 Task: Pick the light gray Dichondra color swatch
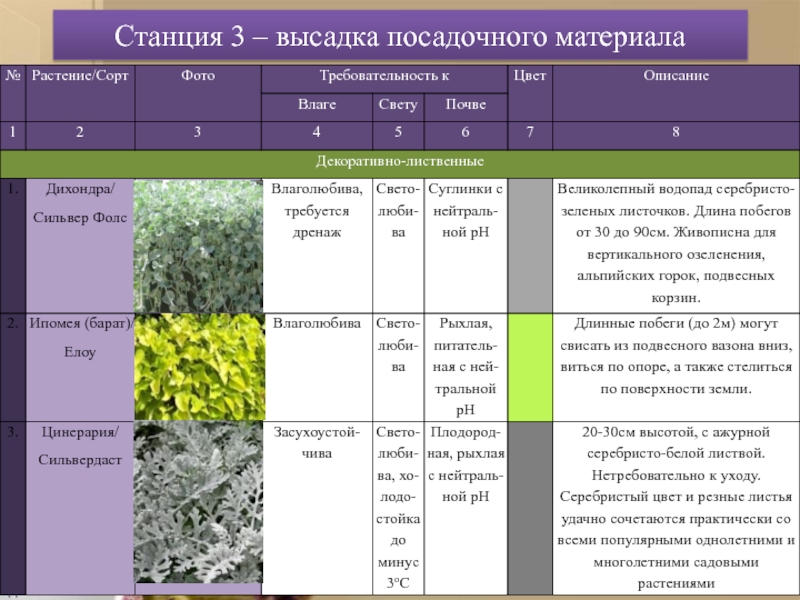[x=528, y=244]
